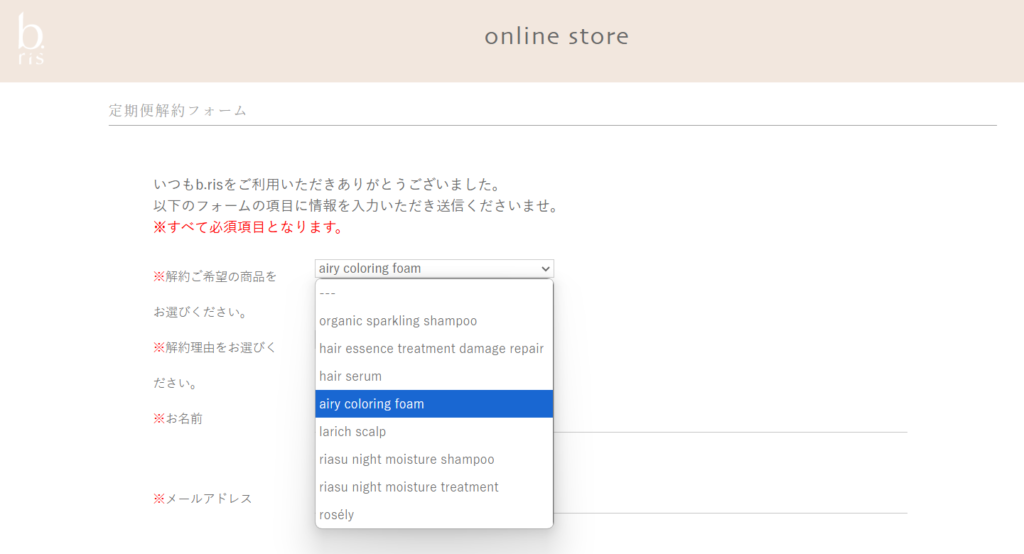Viewport: 1024px width, 554px height.
Task: Click the ※お名前 label
Action: coord(178,419)
